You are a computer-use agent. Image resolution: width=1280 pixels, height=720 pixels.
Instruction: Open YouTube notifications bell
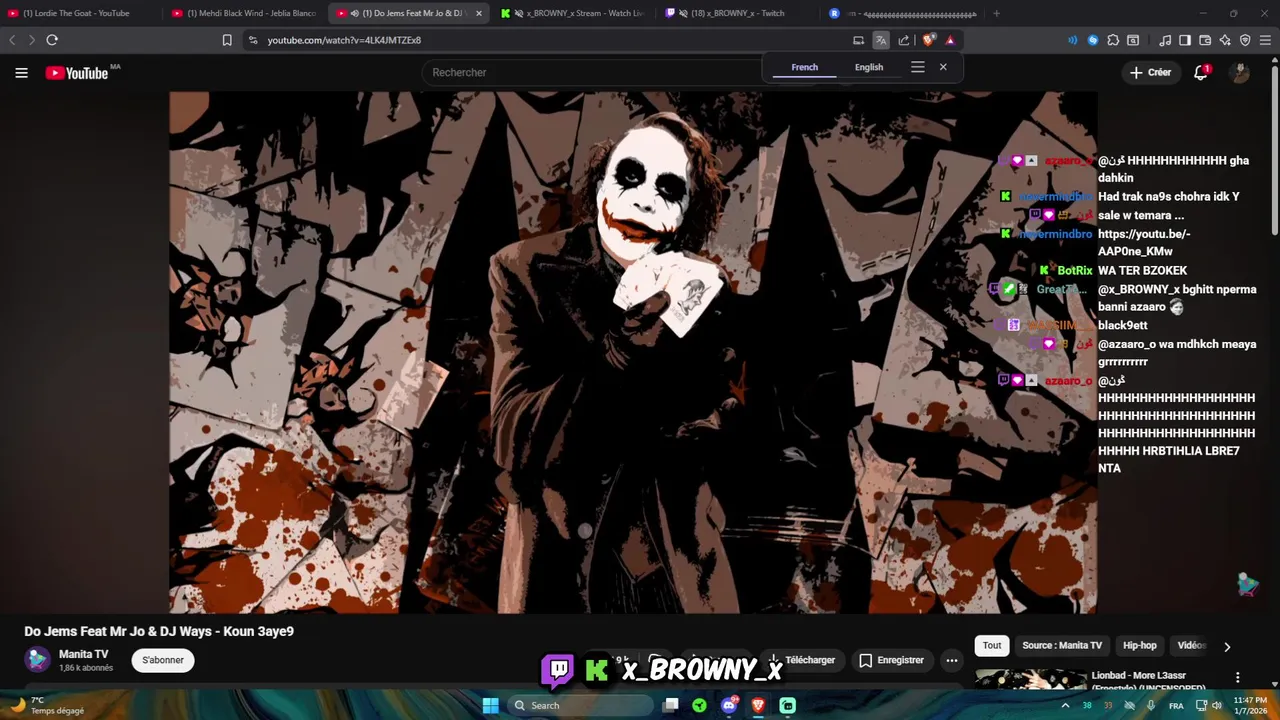[1201, 72]
